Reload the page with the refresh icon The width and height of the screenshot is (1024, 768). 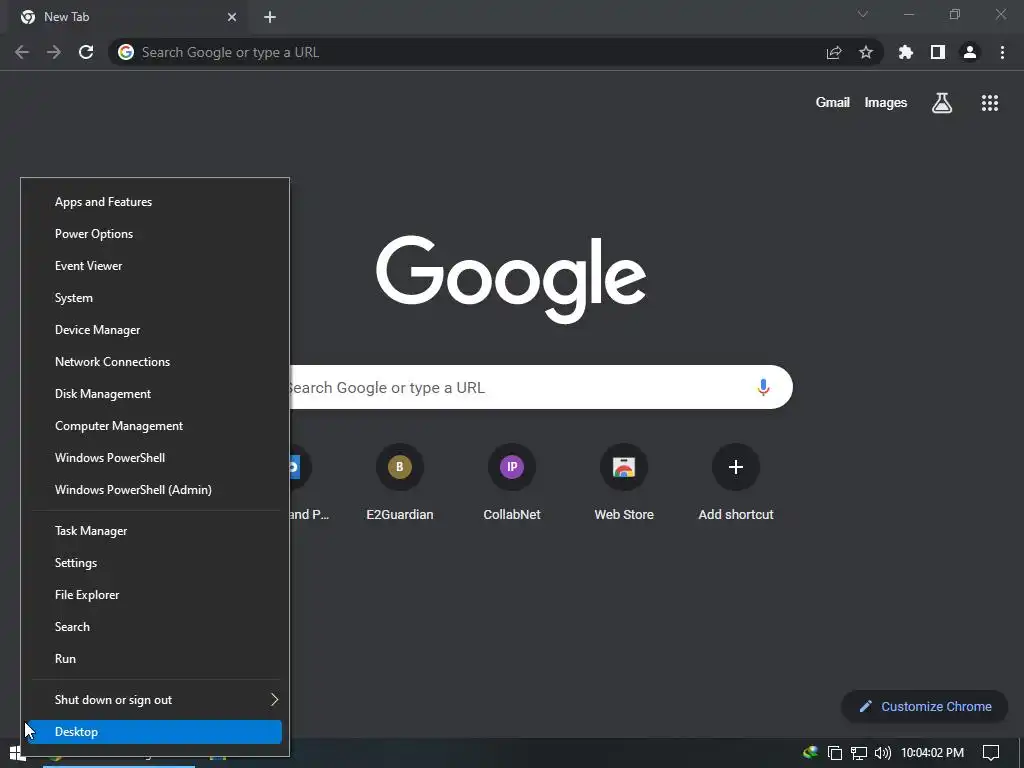(x=86, y=52)
